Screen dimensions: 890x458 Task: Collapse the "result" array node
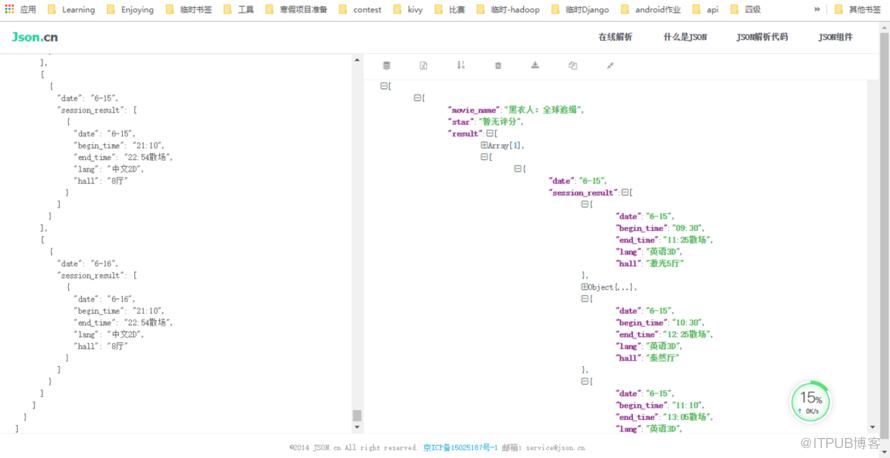tap(490, 133)
